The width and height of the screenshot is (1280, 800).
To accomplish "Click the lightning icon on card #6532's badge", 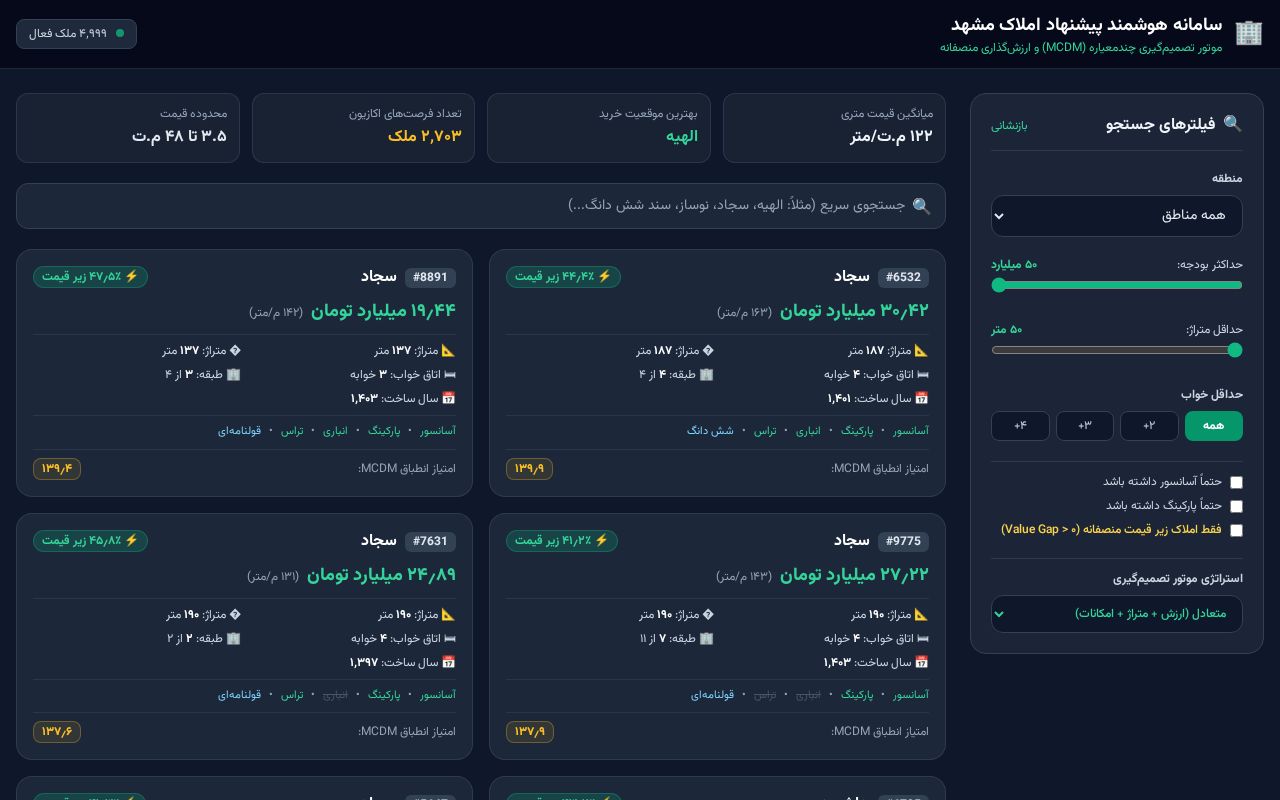I will (604, 276).
